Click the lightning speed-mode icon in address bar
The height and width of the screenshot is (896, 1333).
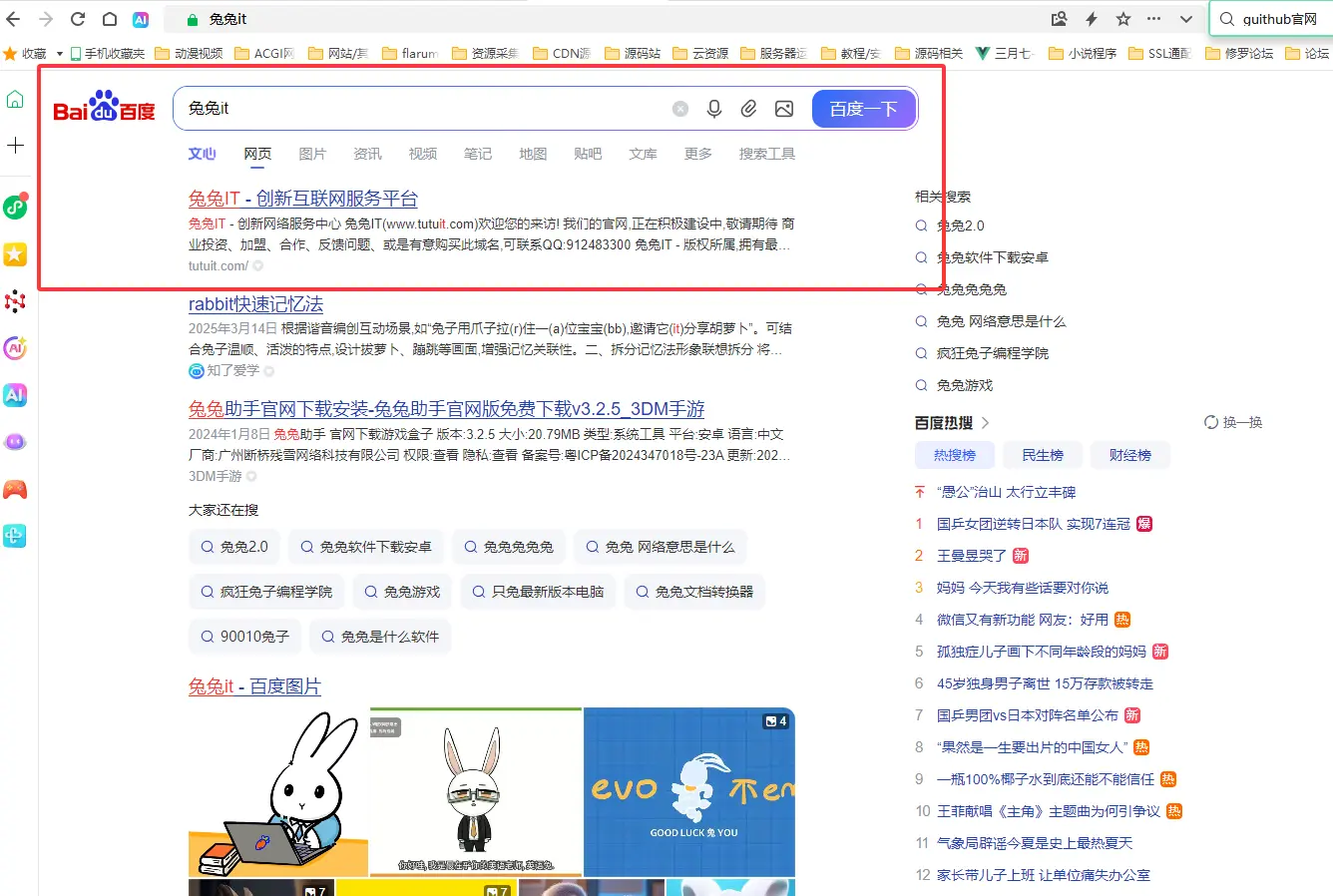pos(1092,19)
